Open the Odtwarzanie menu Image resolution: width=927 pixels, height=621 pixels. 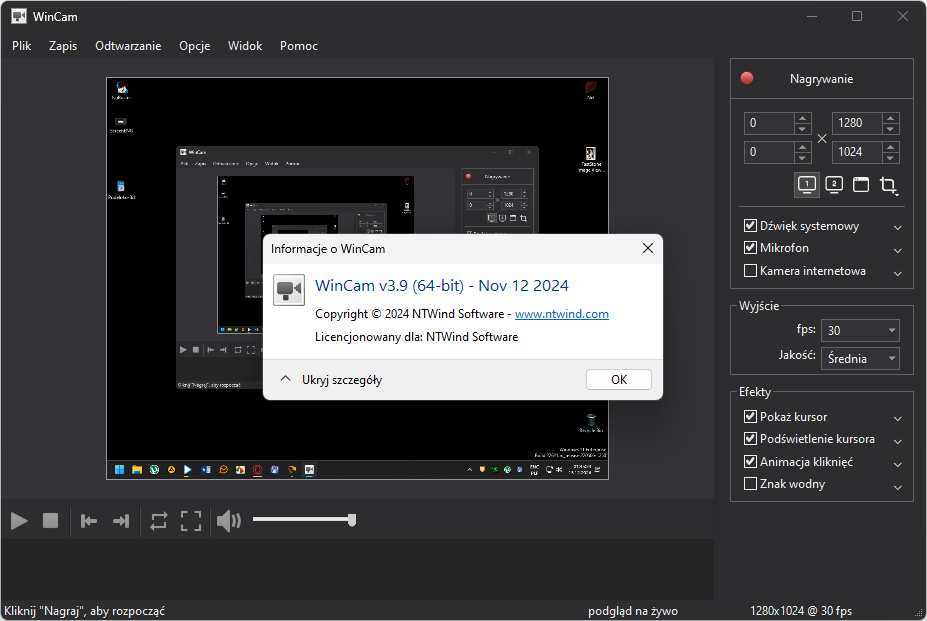tap(128, 46)
